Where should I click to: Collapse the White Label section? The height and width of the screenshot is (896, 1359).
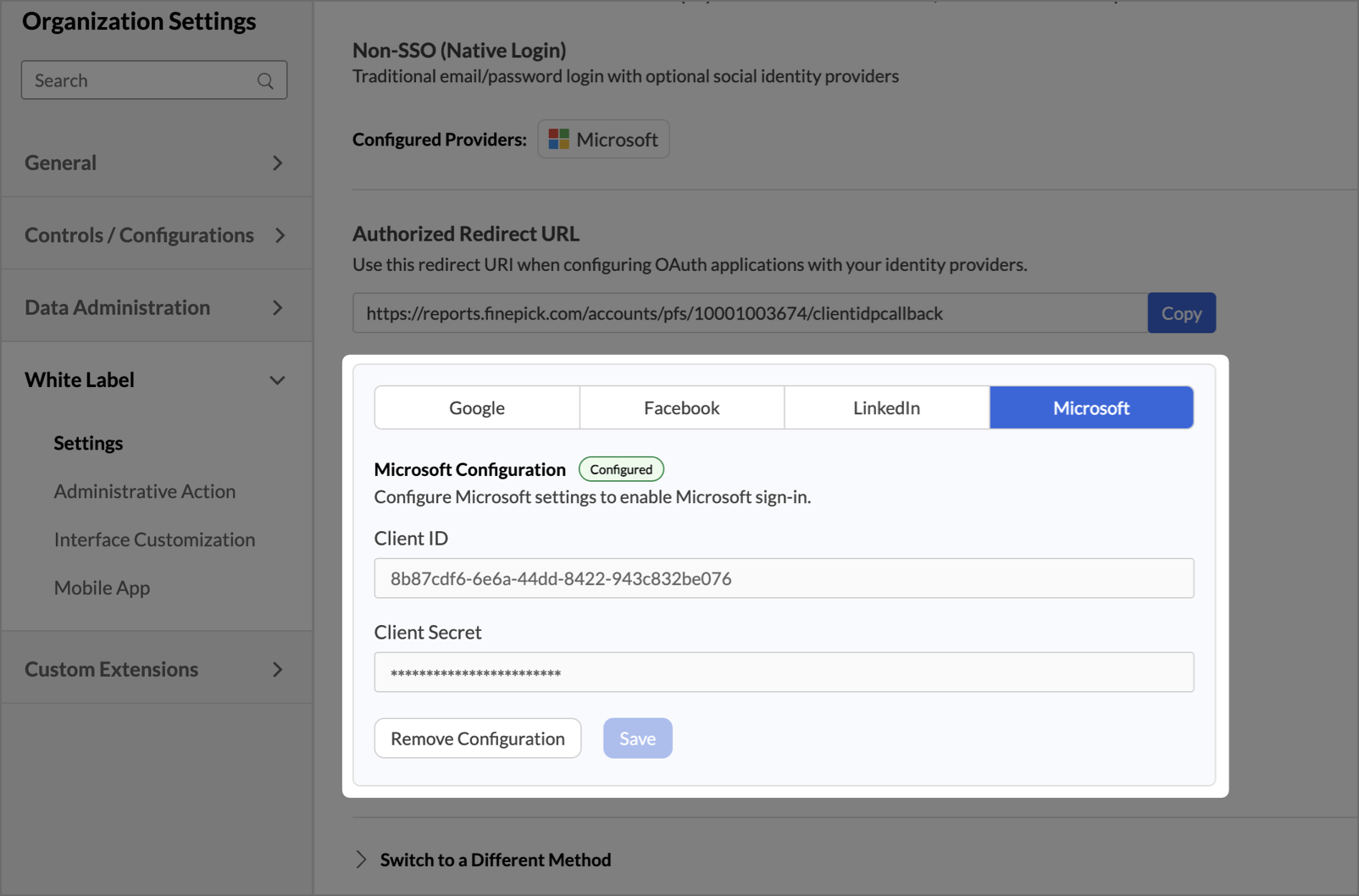point(156,379)
